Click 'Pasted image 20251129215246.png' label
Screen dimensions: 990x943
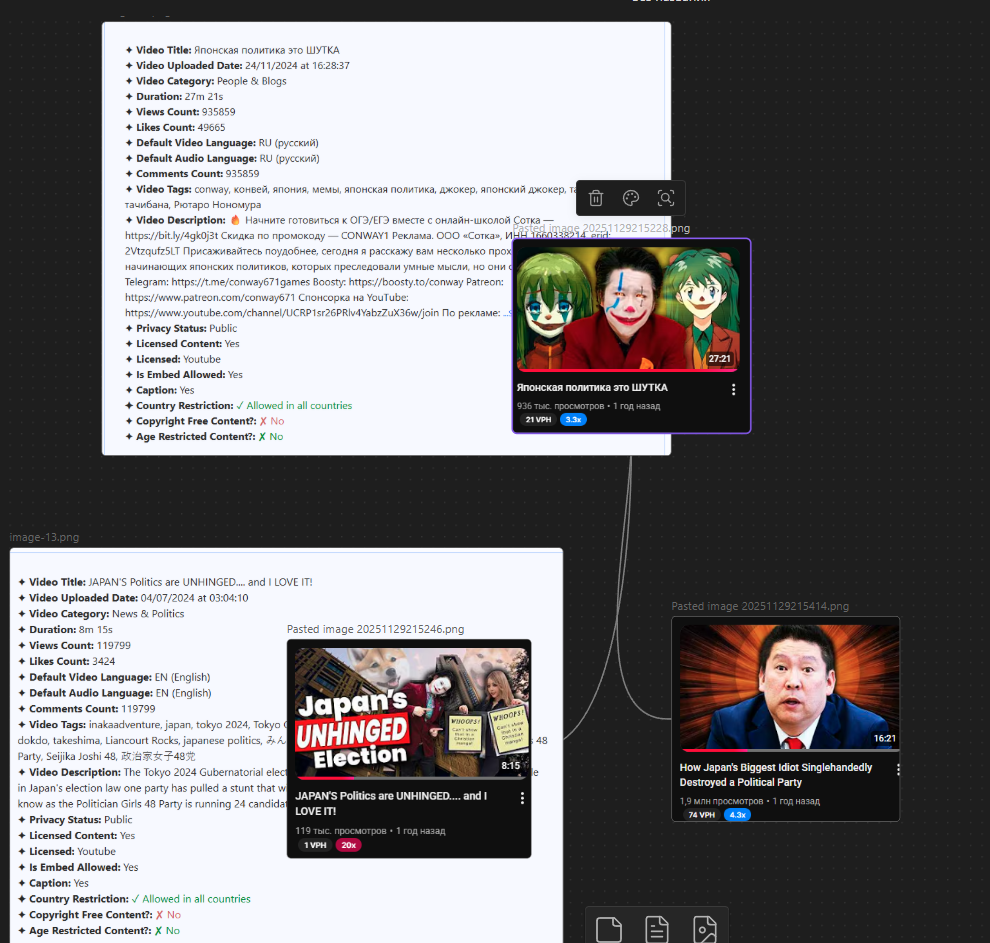point(375,629)
